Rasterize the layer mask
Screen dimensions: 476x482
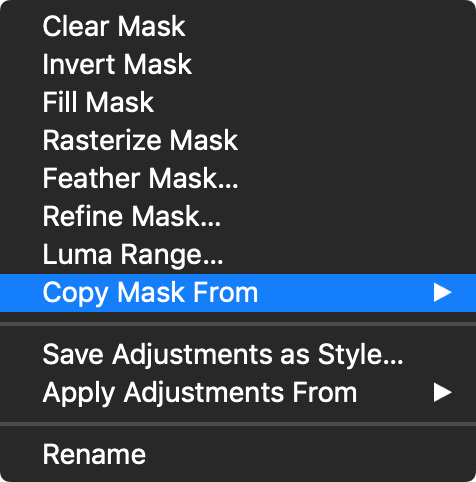click(x=238, y=140)
